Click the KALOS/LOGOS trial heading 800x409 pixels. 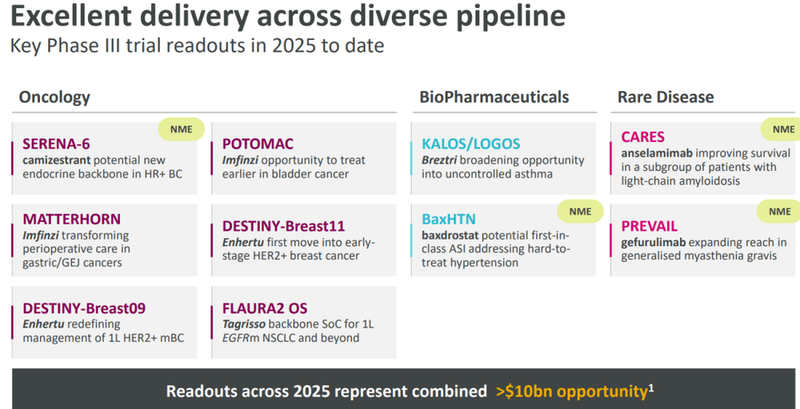pyautogui.click(x=471, y=144)
